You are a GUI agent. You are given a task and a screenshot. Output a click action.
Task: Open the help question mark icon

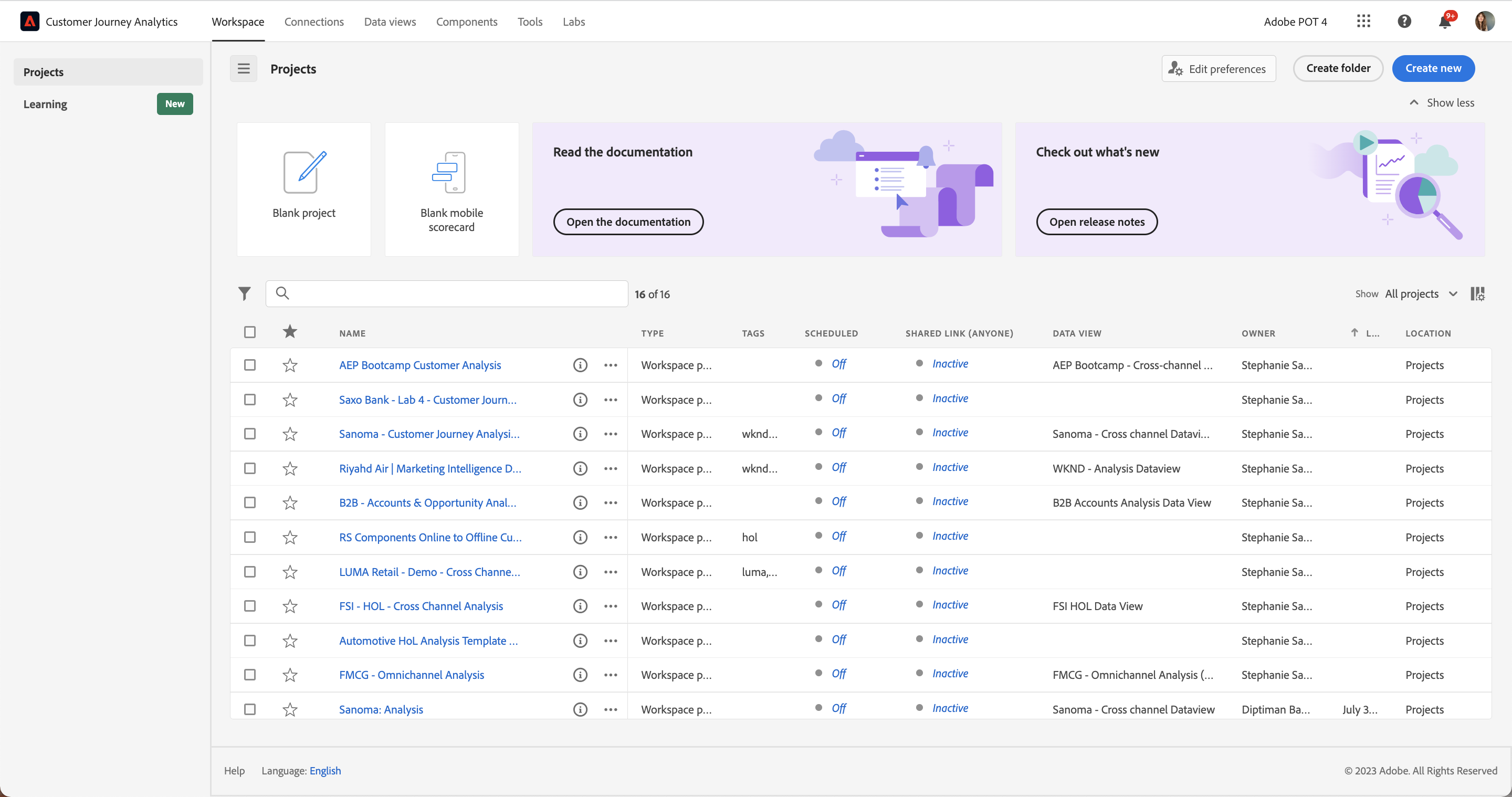(x=1404, y=22)
